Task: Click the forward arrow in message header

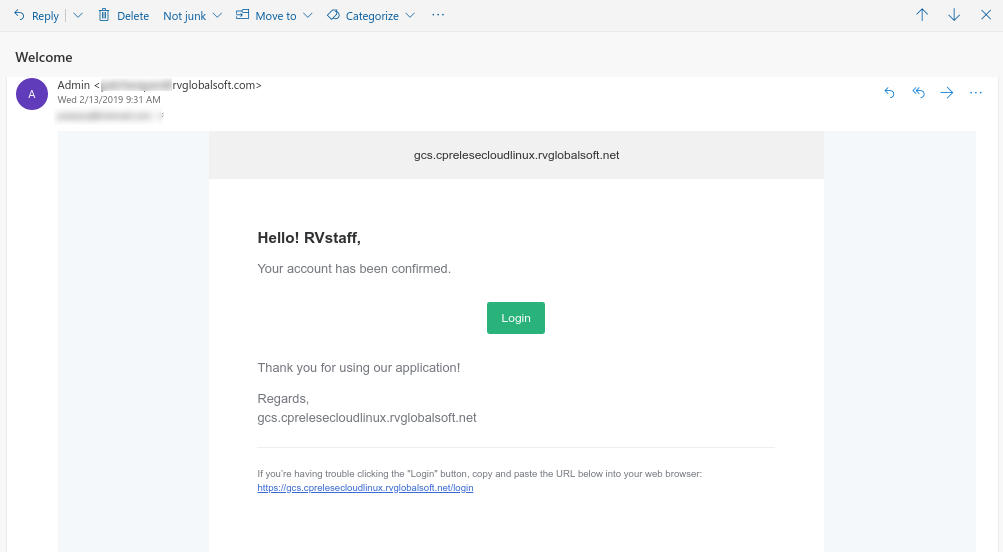Action: click(947, 93)
